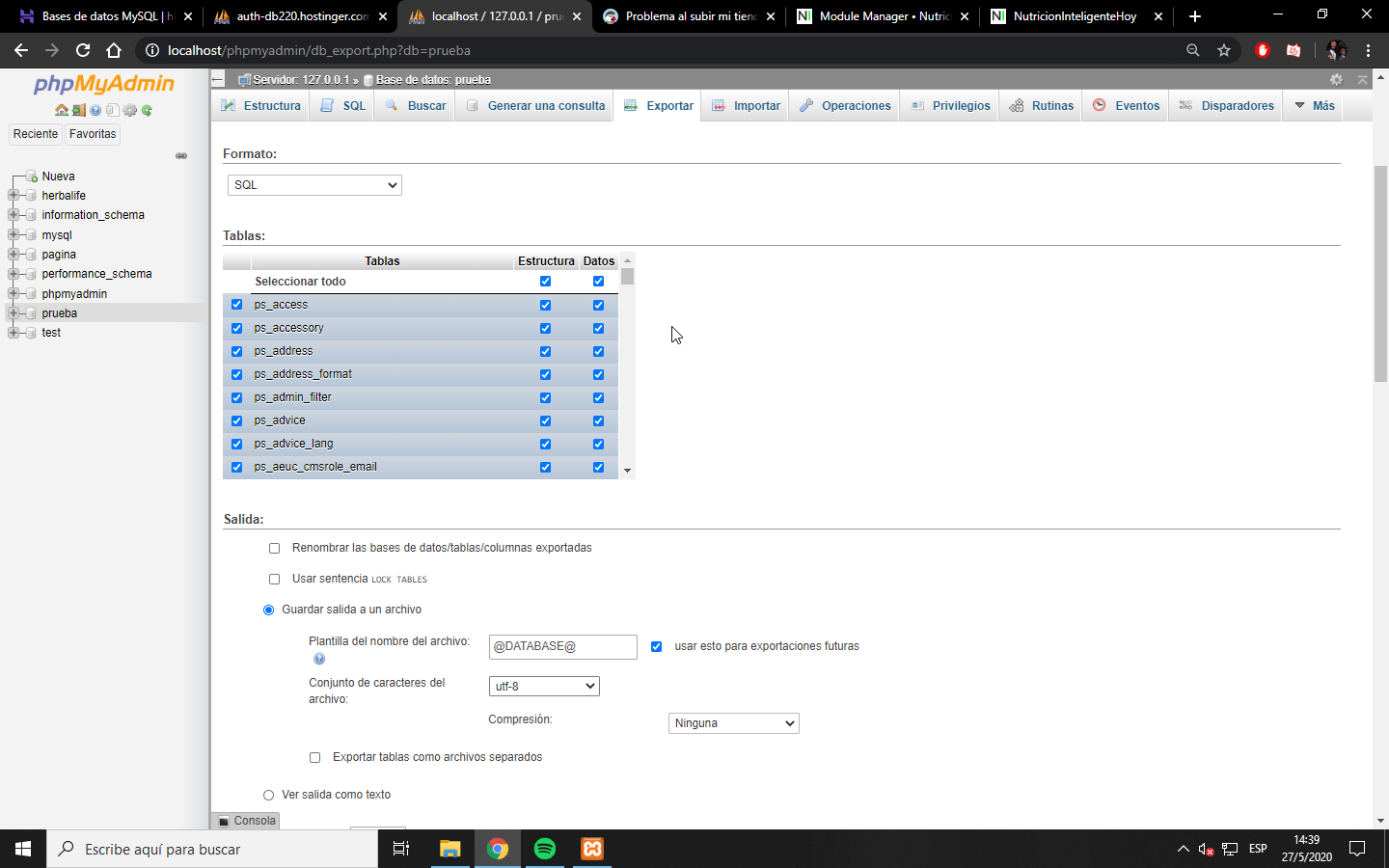1389x868 pixels.
Task: Expand the information_schema database node
Action: (x=14, y=215)
